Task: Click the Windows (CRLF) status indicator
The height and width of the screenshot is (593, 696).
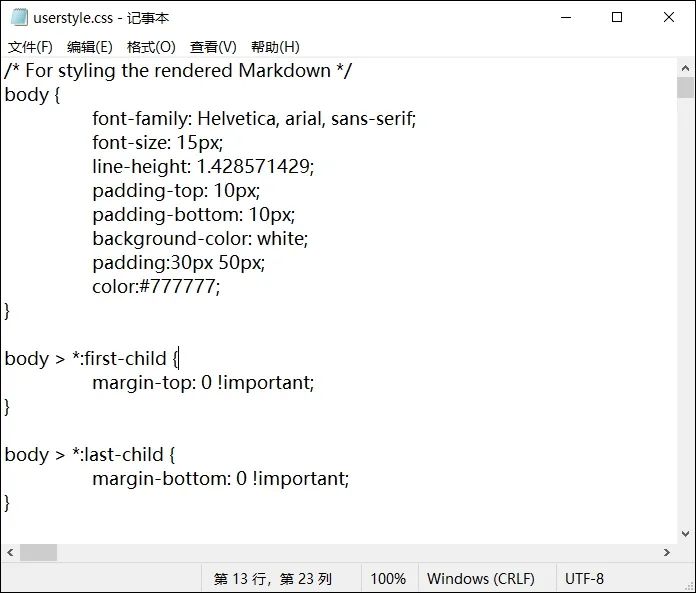Action: pyautogui.click(x=480, y=578)
